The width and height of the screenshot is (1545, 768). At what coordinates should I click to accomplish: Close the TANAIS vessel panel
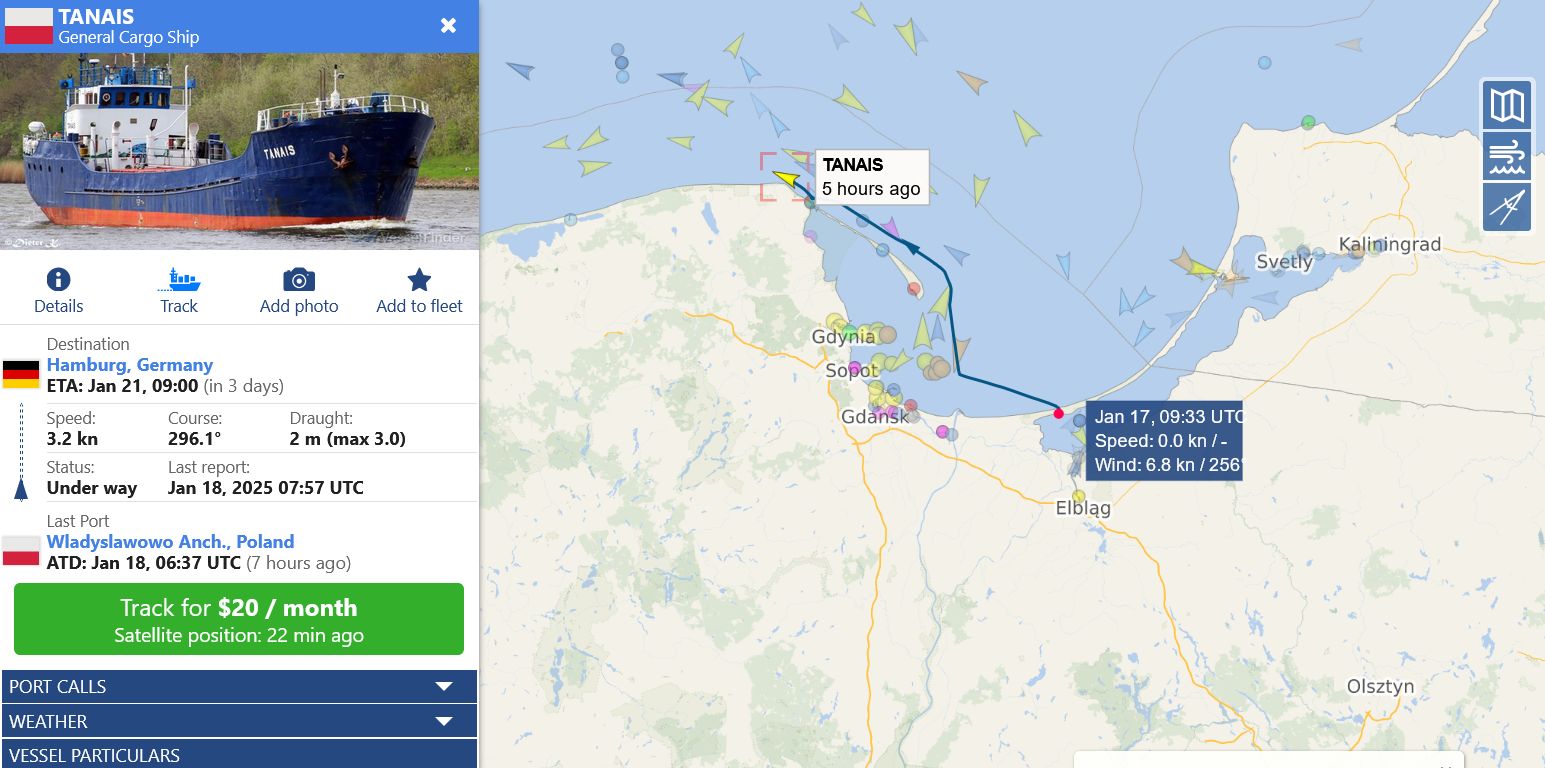pyautogui.click(x=449, y=26)
